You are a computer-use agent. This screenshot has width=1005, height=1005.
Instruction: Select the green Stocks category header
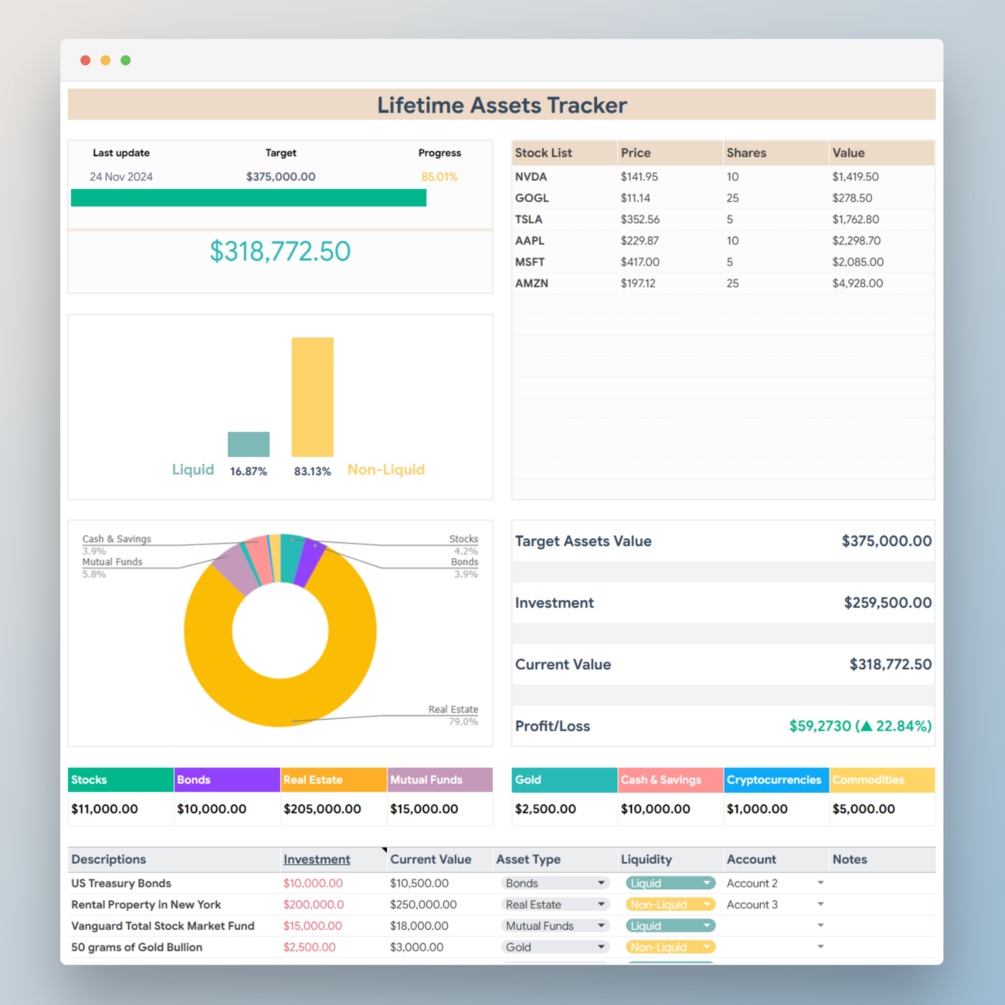point(120,780)
